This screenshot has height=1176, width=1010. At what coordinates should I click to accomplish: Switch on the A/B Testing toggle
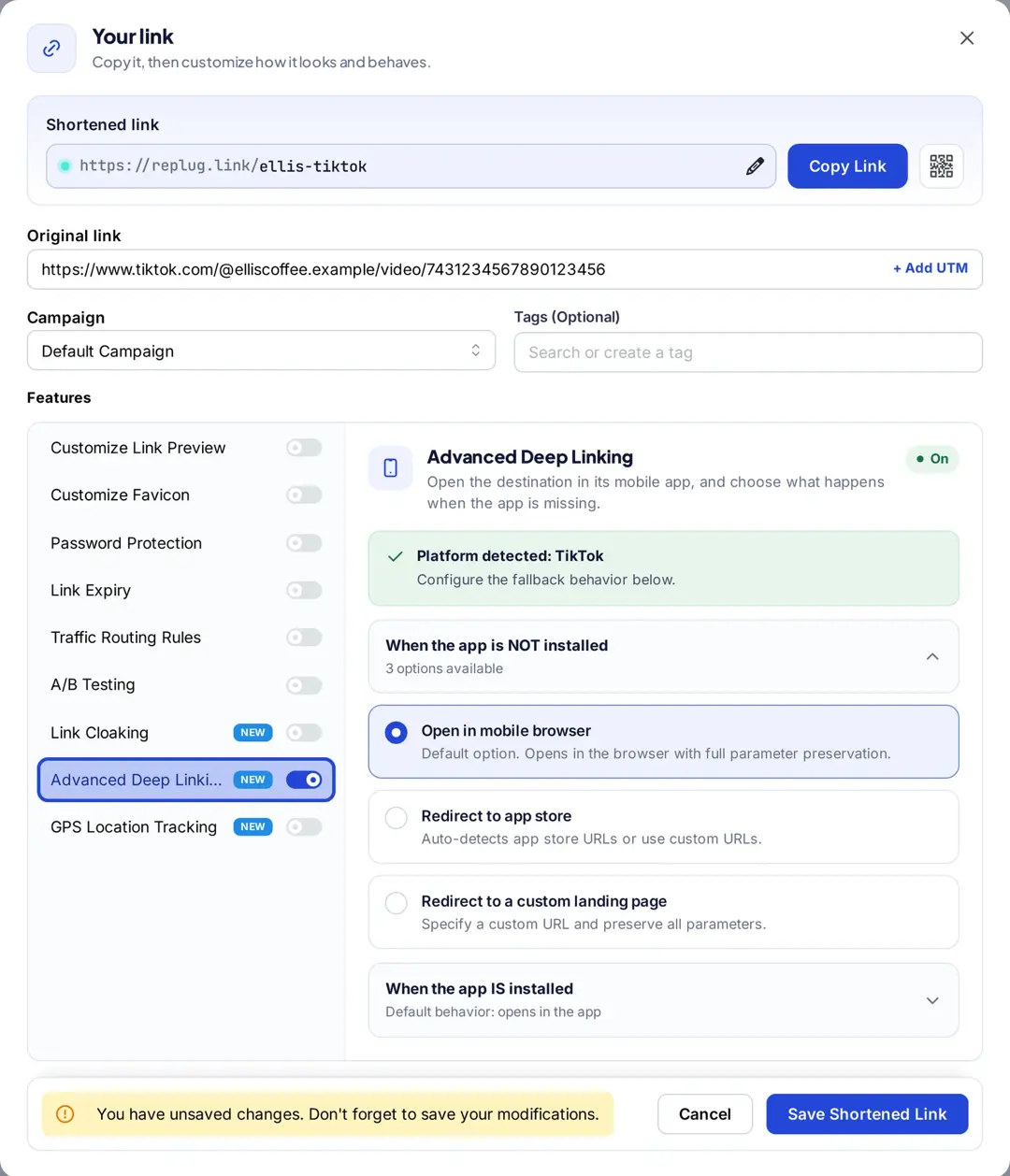tap(304, 685)
